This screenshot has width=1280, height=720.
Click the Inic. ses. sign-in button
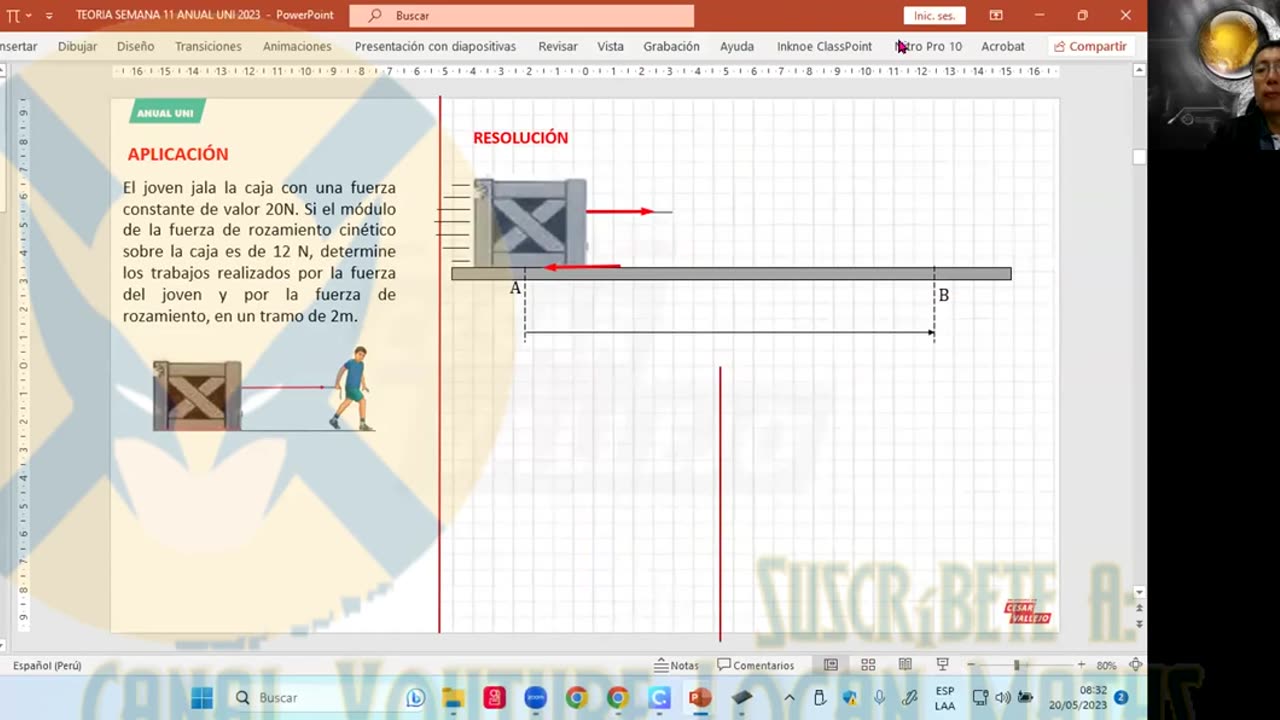(x=934, y=16)
